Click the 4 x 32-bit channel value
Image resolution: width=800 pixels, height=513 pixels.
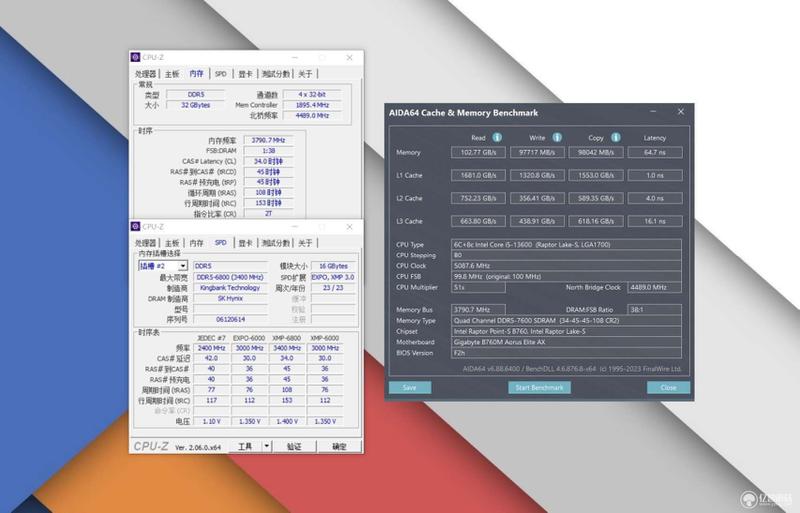coord(312,94)
